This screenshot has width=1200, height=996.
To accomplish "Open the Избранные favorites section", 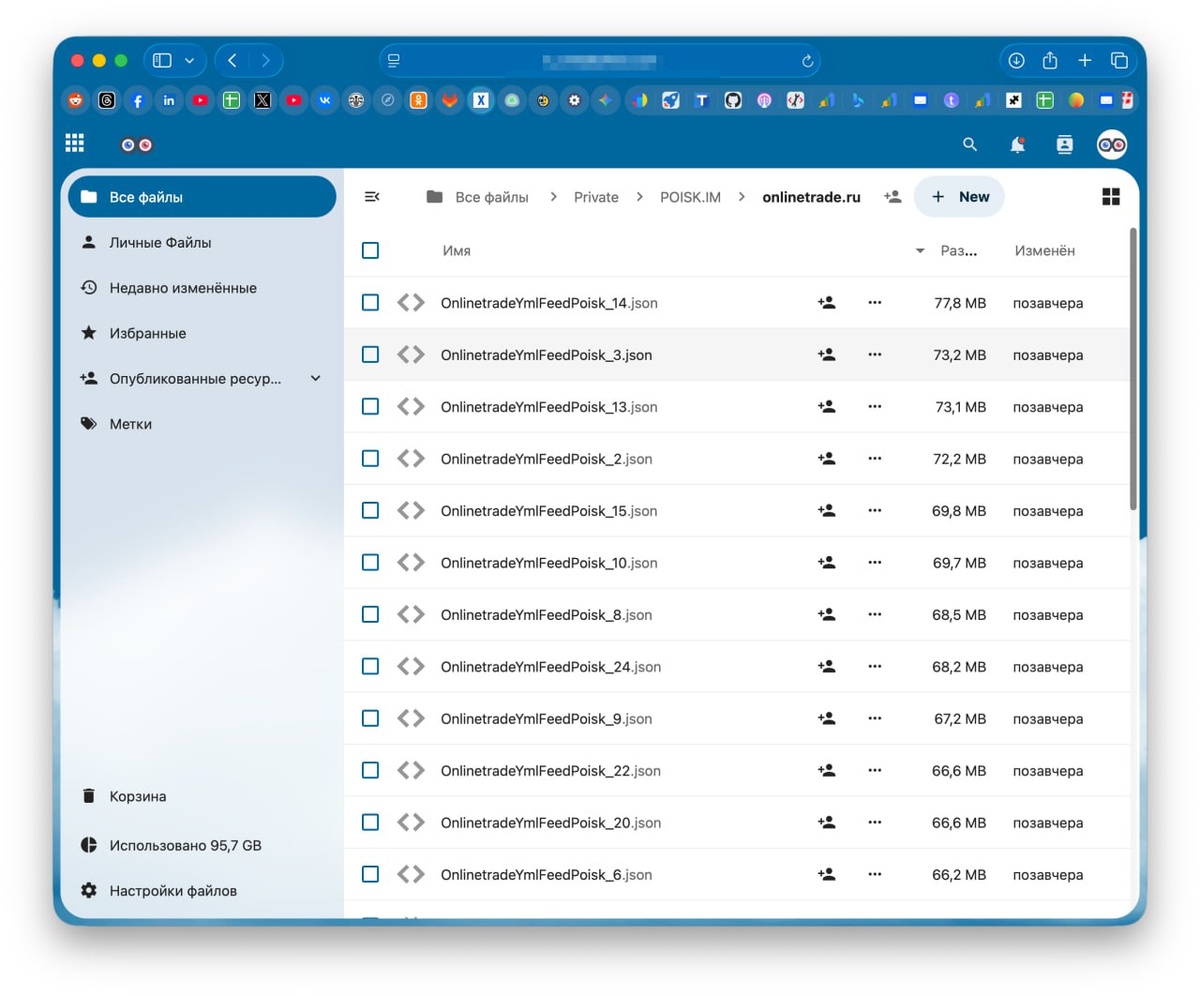I will [x=148, y=333].
